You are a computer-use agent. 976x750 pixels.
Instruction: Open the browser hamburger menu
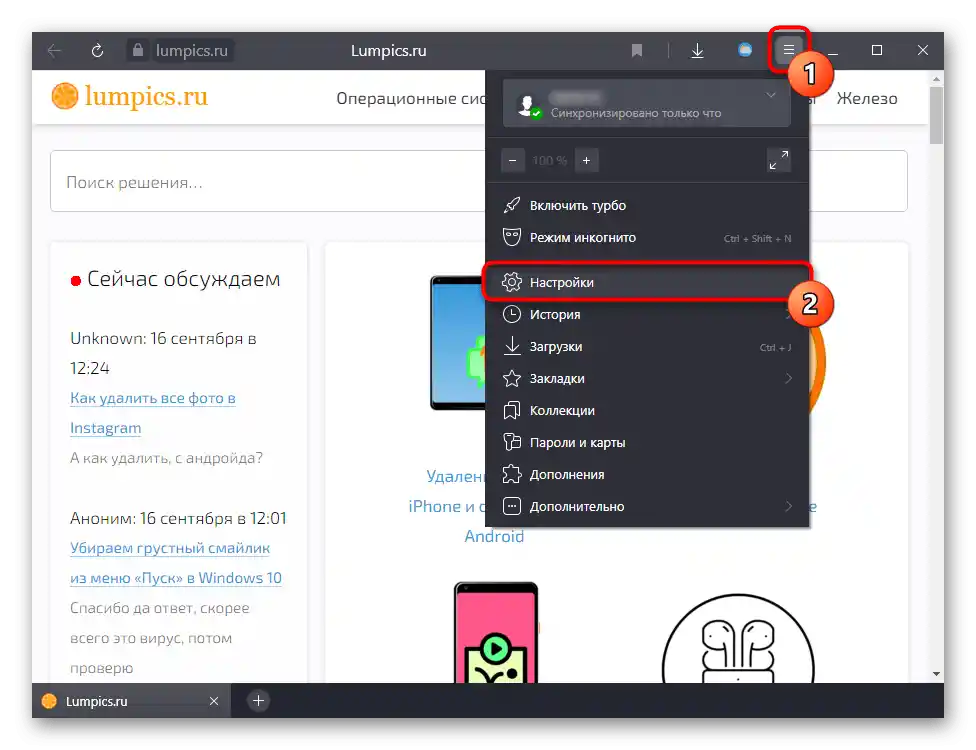789,50
